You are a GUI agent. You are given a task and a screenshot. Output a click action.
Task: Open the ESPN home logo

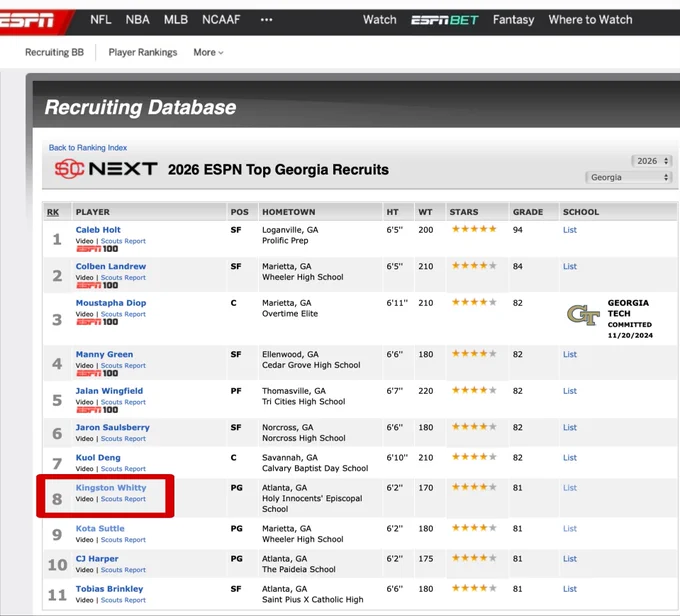pyautogui.click(x=27, y=20)
